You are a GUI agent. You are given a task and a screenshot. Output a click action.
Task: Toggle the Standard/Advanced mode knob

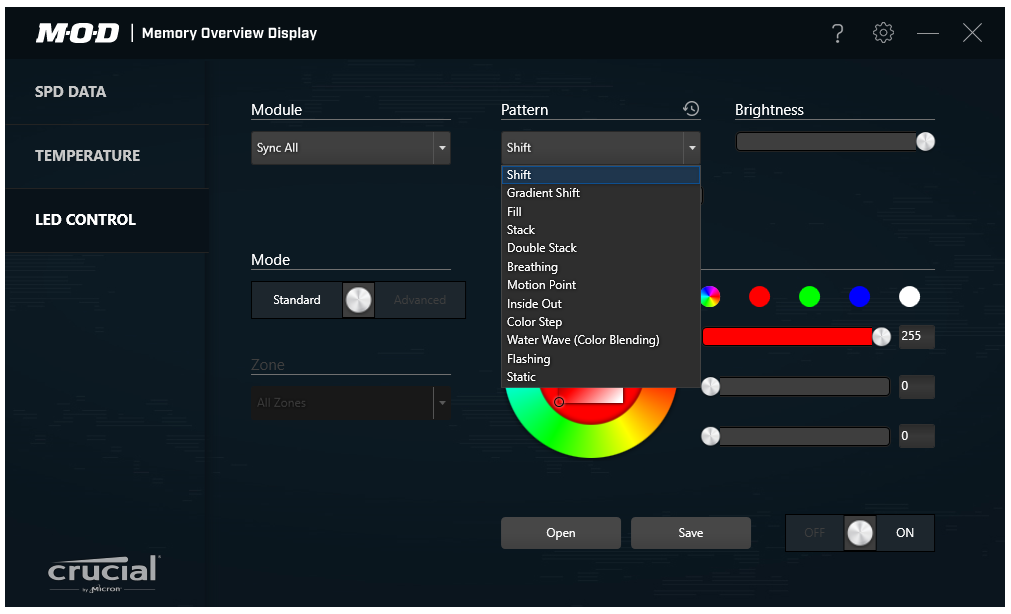click(x=358, y=300)
